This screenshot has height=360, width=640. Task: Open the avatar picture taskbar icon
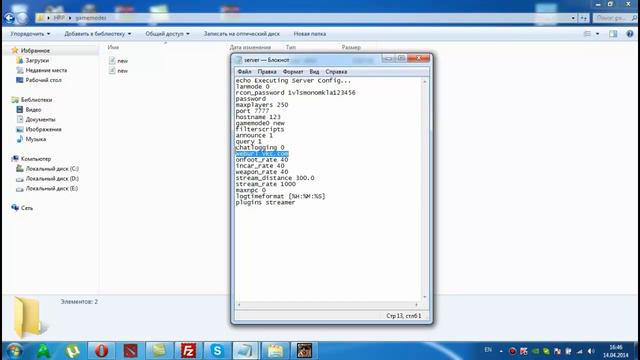pos(304,351)
